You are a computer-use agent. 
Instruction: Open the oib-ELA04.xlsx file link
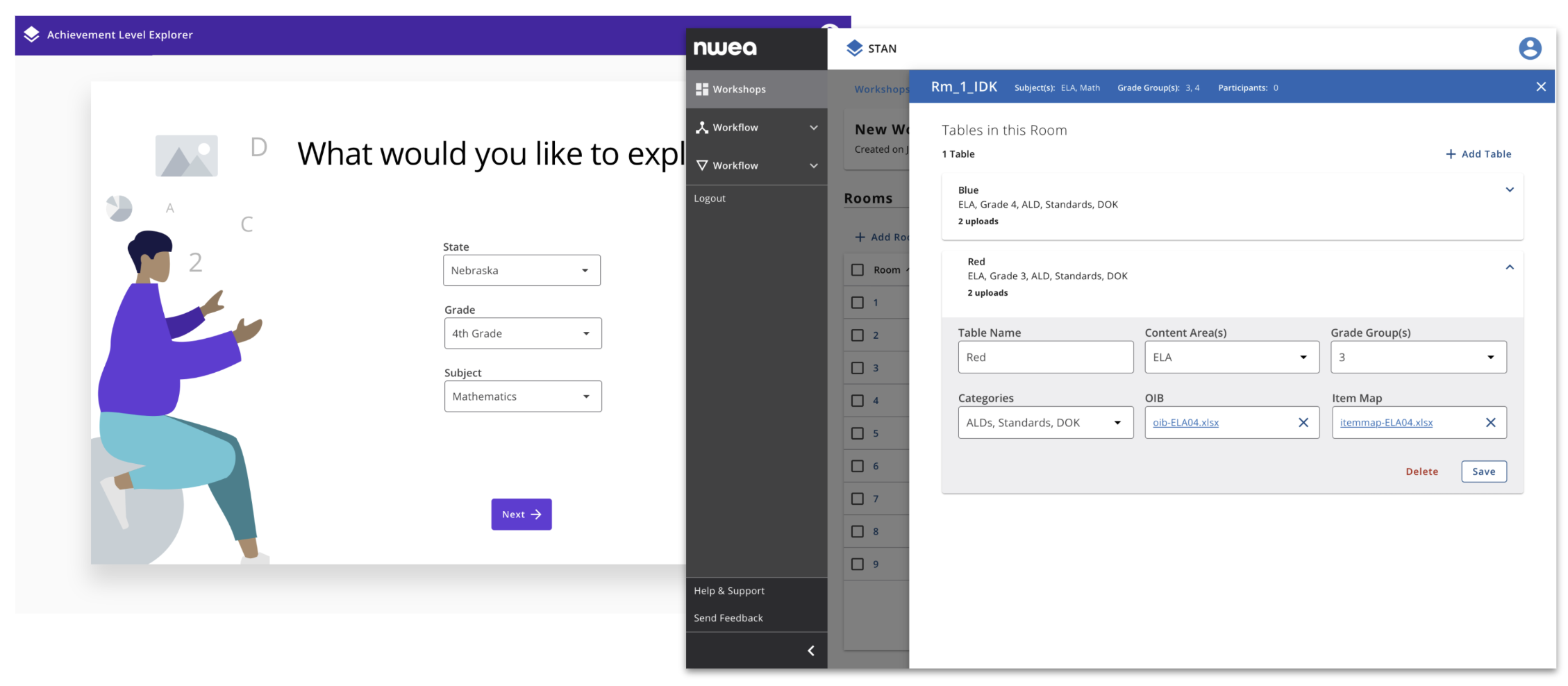1185,423
